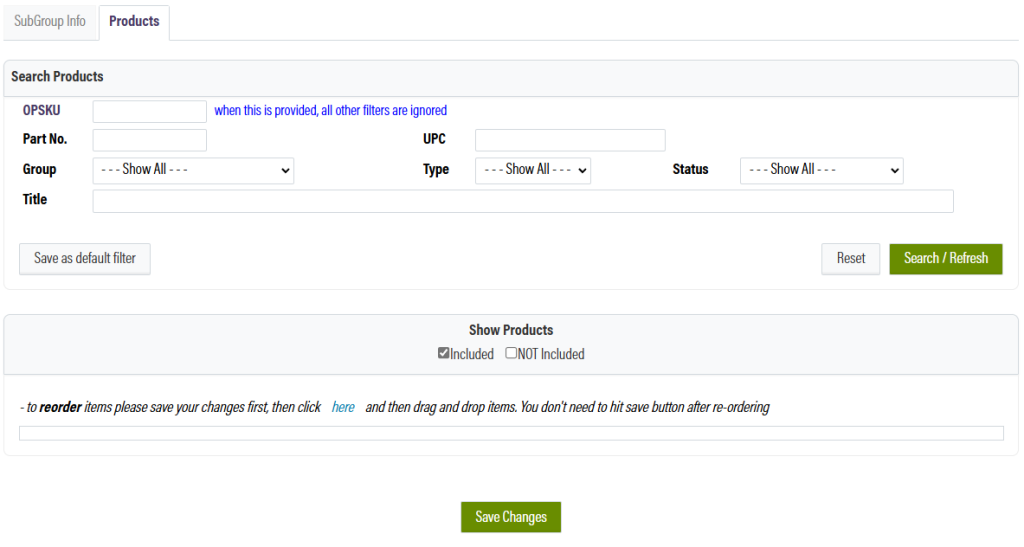
Task: Switch to the SubGroup Info tab
Action: pos(50,21)
